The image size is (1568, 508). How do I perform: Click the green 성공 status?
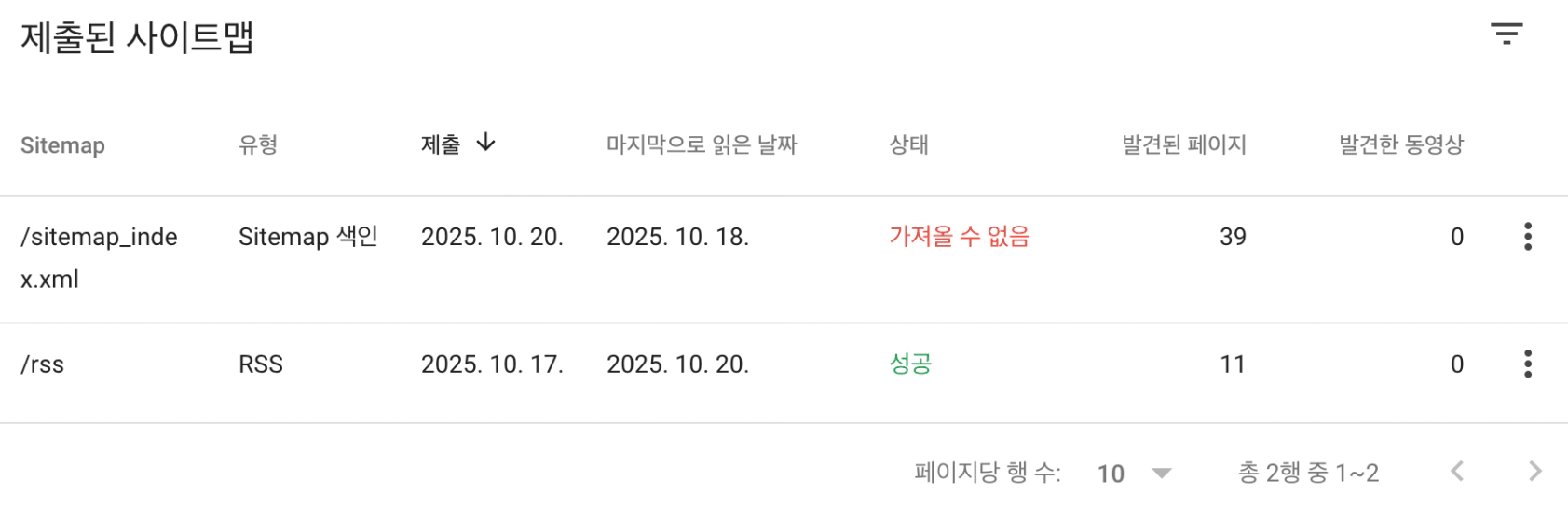click(x=910, y=364)
